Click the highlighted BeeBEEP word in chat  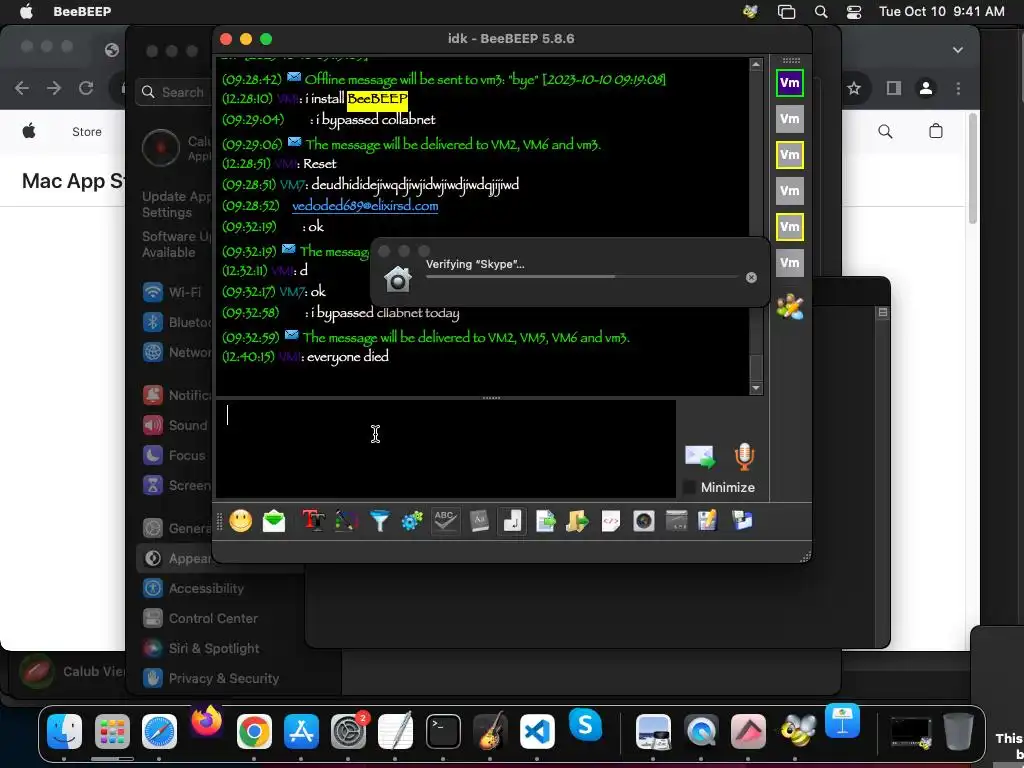pyautogui.click(x=377, y=99)
